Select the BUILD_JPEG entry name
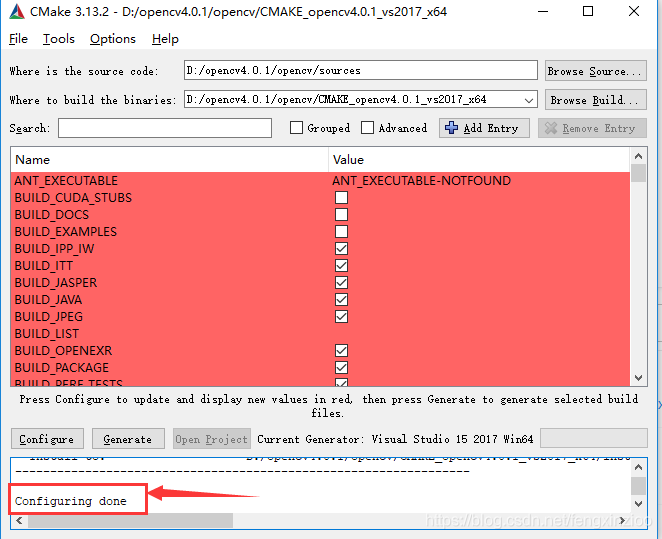This screenshot has height=539, width=662. tap(49, 317)
